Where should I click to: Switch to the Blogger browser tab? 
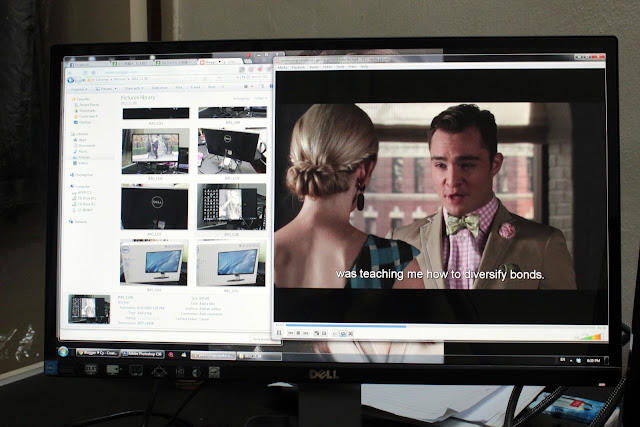[x=220, y=62]
